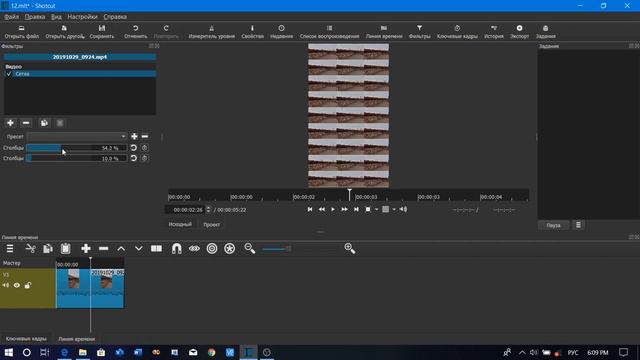
Task: Adjust the second Столбцы slider at 10.0%
Action: tap(76, 158)
